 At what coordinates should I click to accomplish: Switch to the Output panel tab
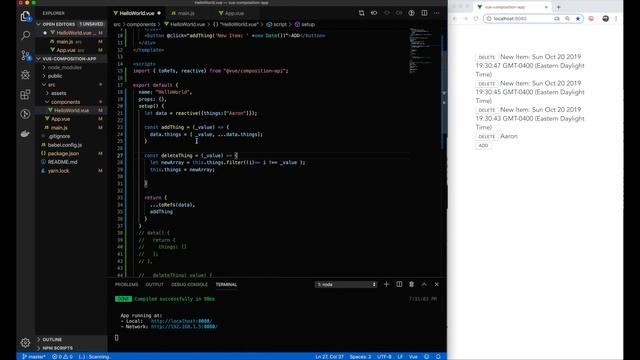click(x=154, y=284)
